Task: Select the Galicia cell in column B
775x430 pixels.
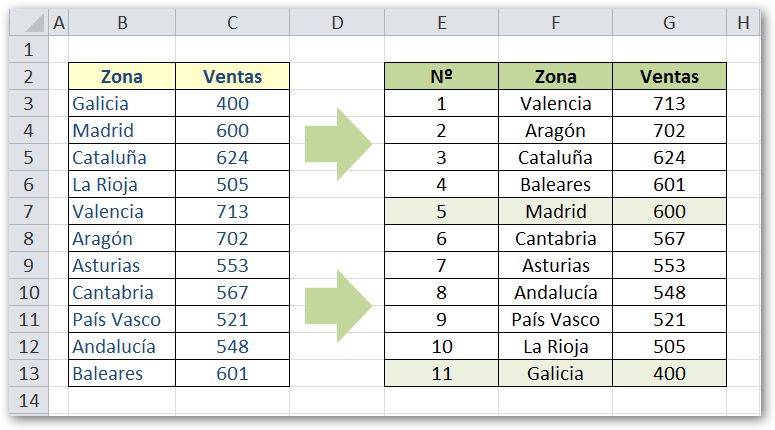Action: 122,103
